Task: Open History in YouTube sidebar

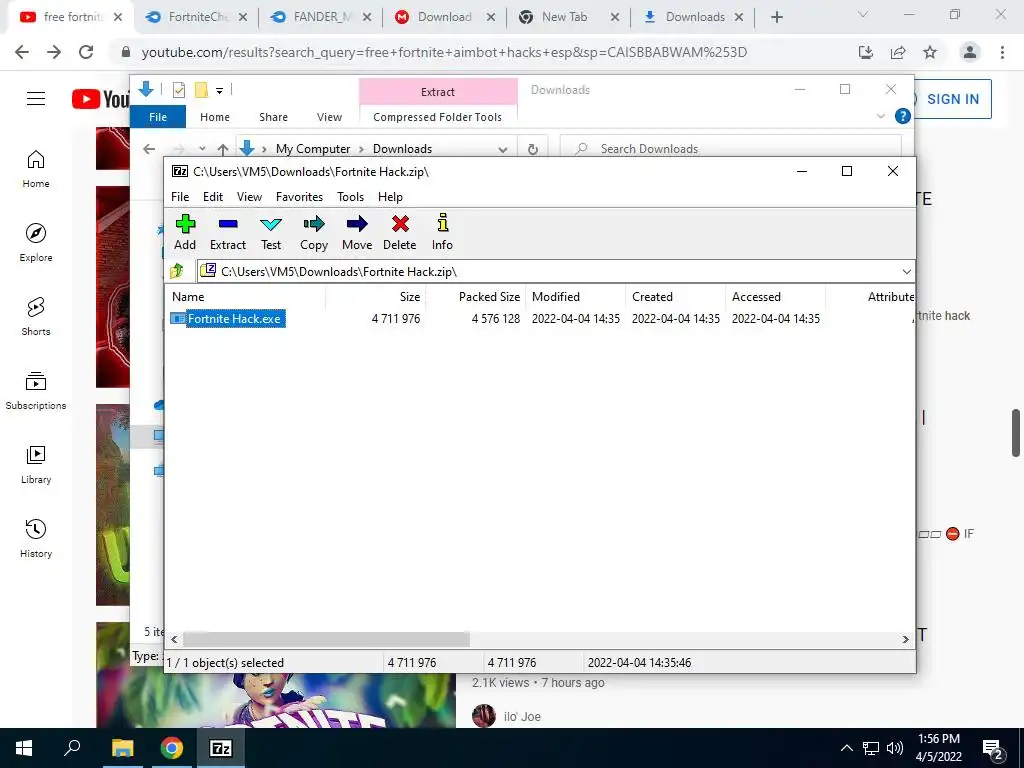Action: (36, 538)
